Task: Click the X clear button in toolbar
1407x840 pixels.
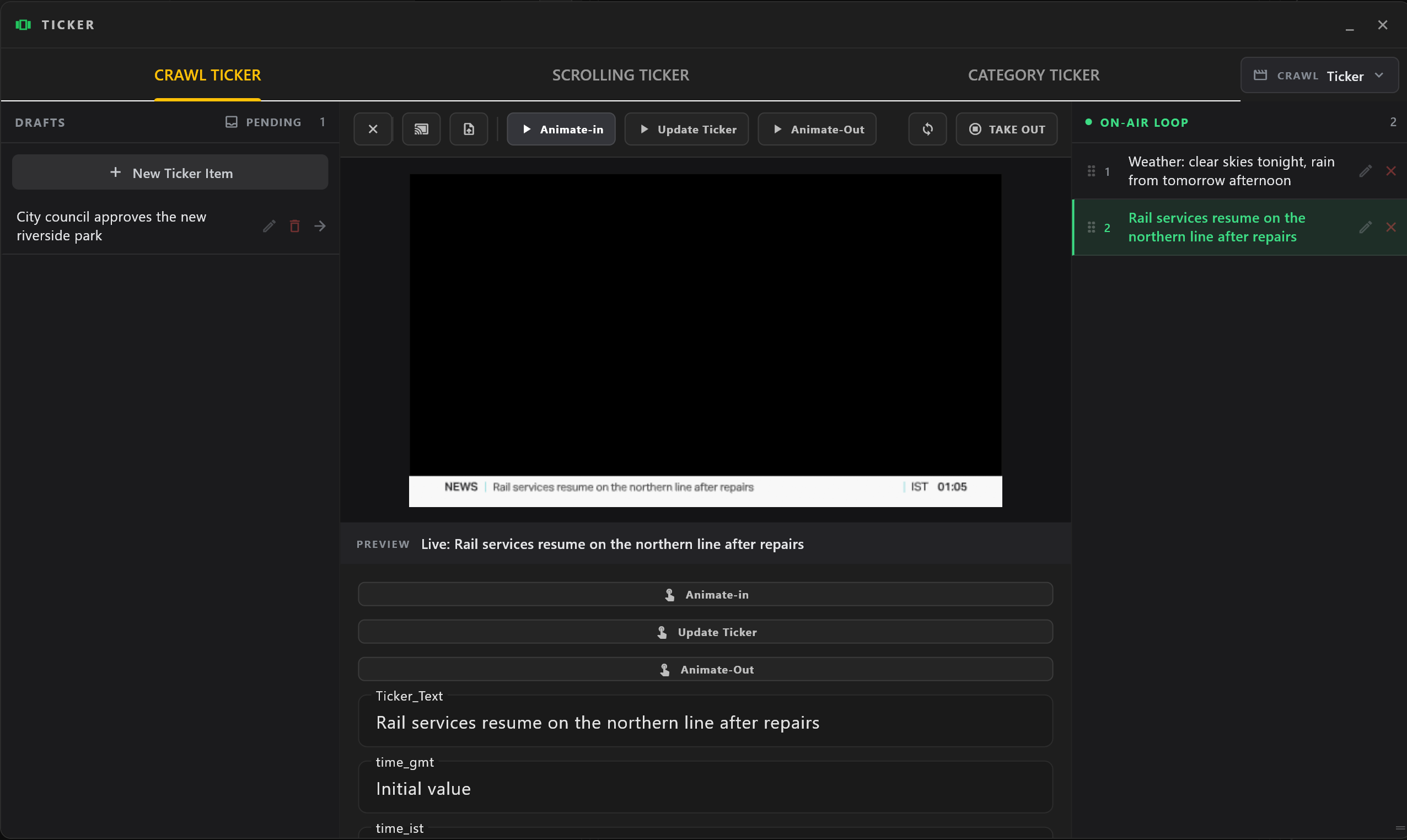Action: coord(373,129)
